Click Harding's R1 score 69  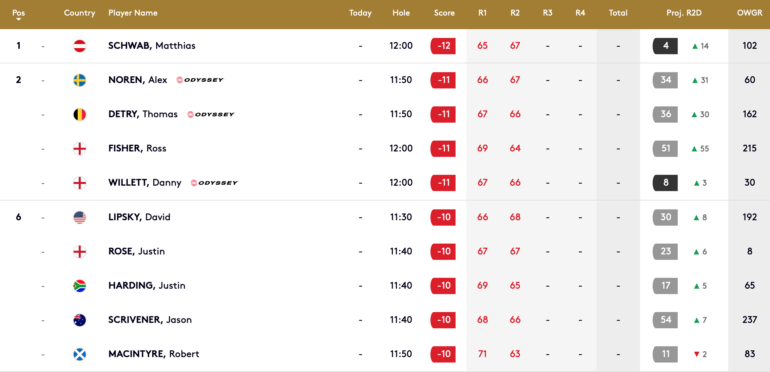click(483, 286)
